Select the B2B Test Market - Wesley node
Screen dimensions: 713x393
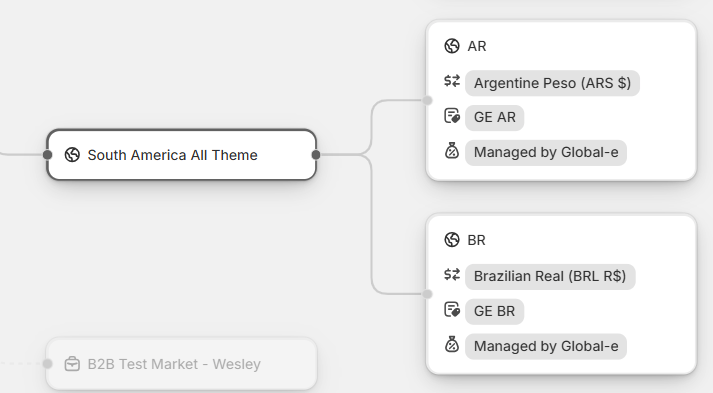(x=181, y=364)
